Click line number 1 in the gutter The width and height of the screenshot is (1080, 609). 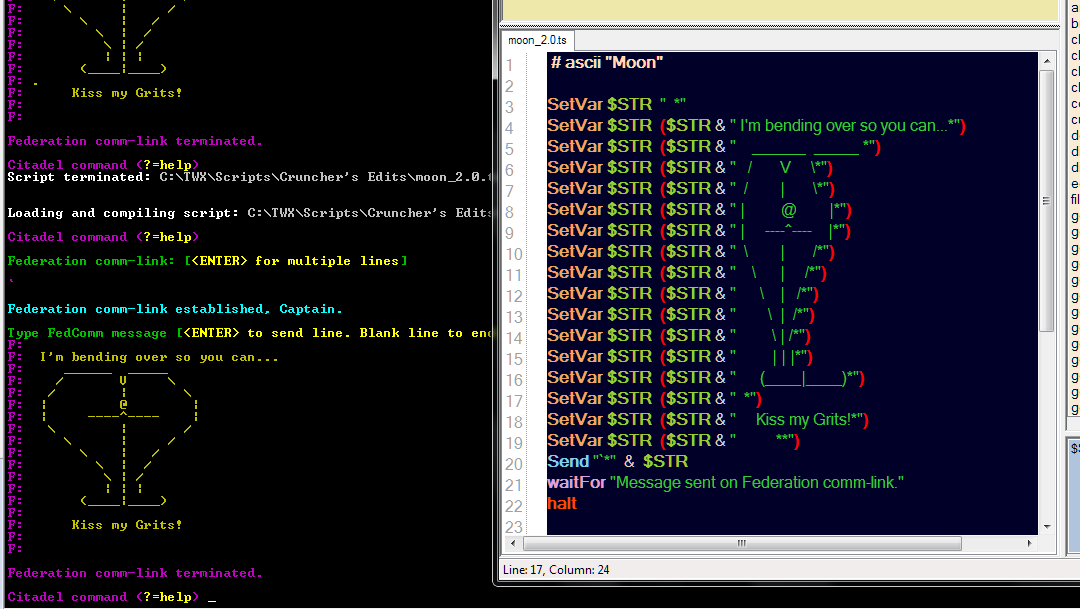pyautogui.click(x=510, y=62)
